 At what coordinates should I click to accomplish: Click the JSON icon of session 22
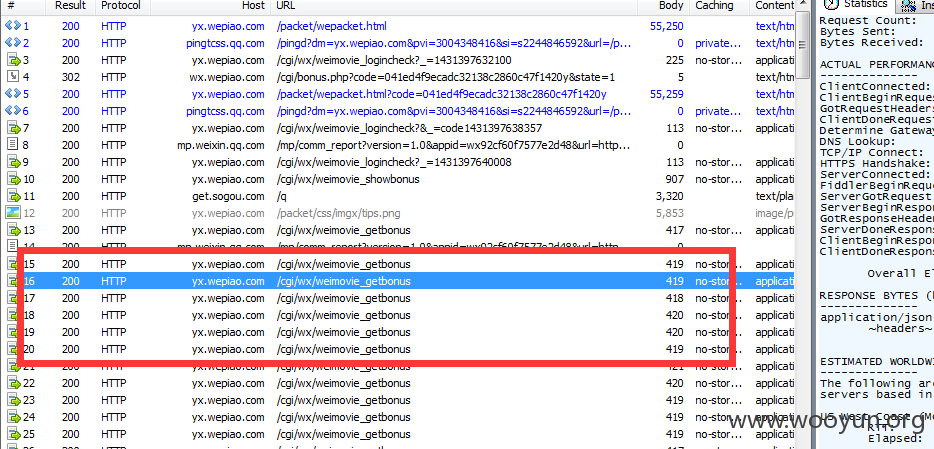tap(13, 383)
